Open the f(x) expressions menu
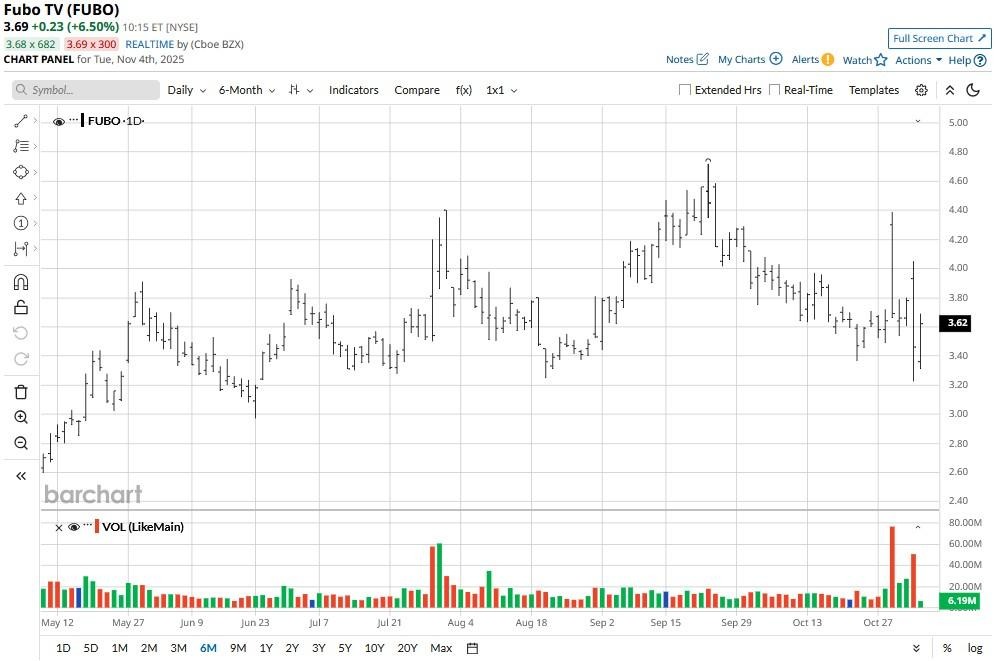The width and height of the screenshot is (997, 661). coord(464,90)
